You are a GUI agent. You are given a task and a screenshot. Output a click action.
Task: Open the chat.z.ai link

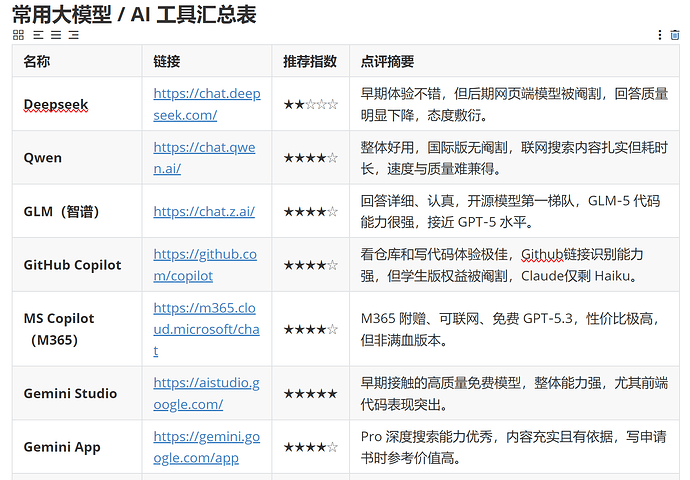(204, 212)
